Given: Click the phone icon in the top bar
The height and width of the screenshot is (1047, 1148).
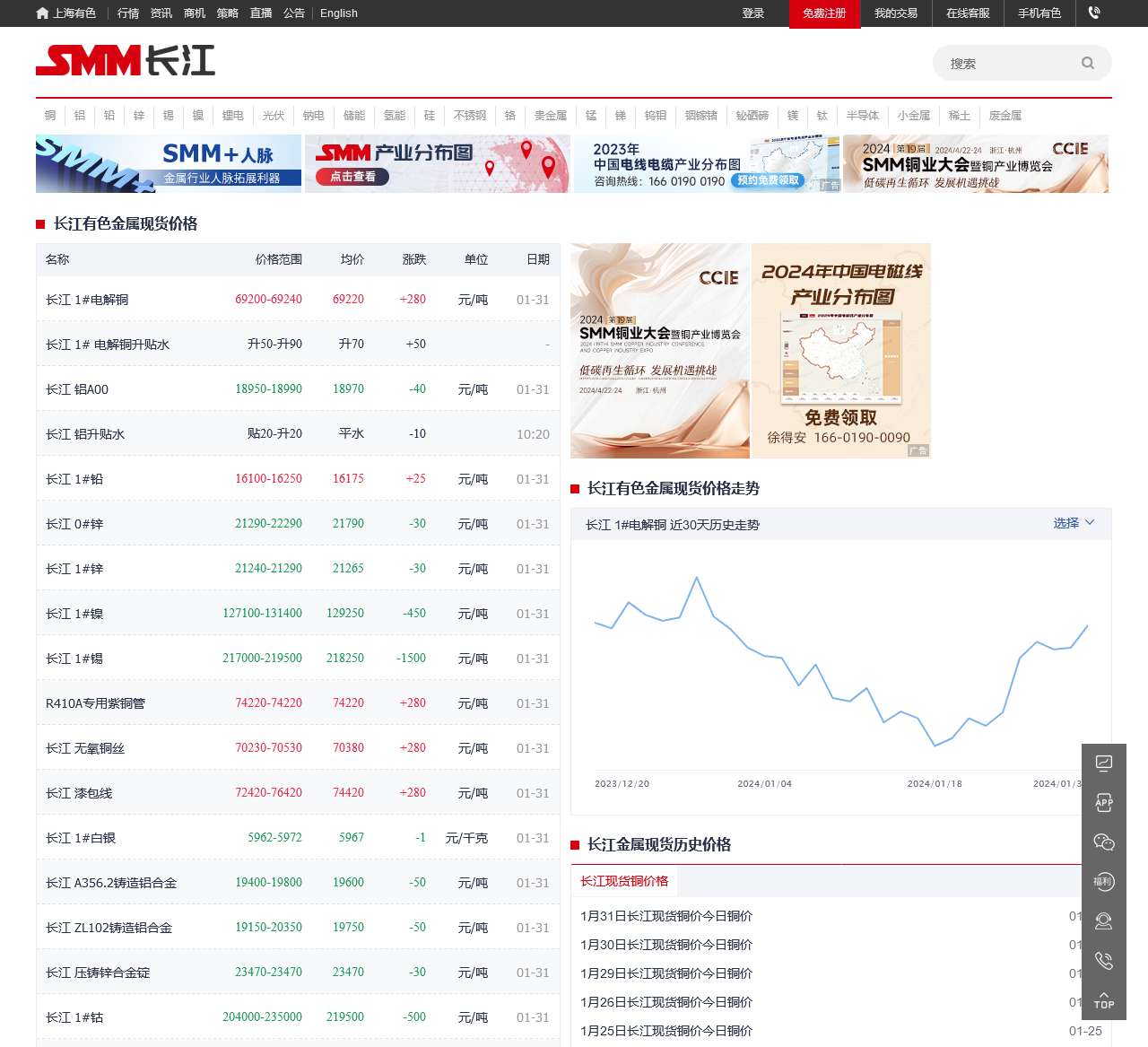Looking at the screenshot, I should 1094,13.
